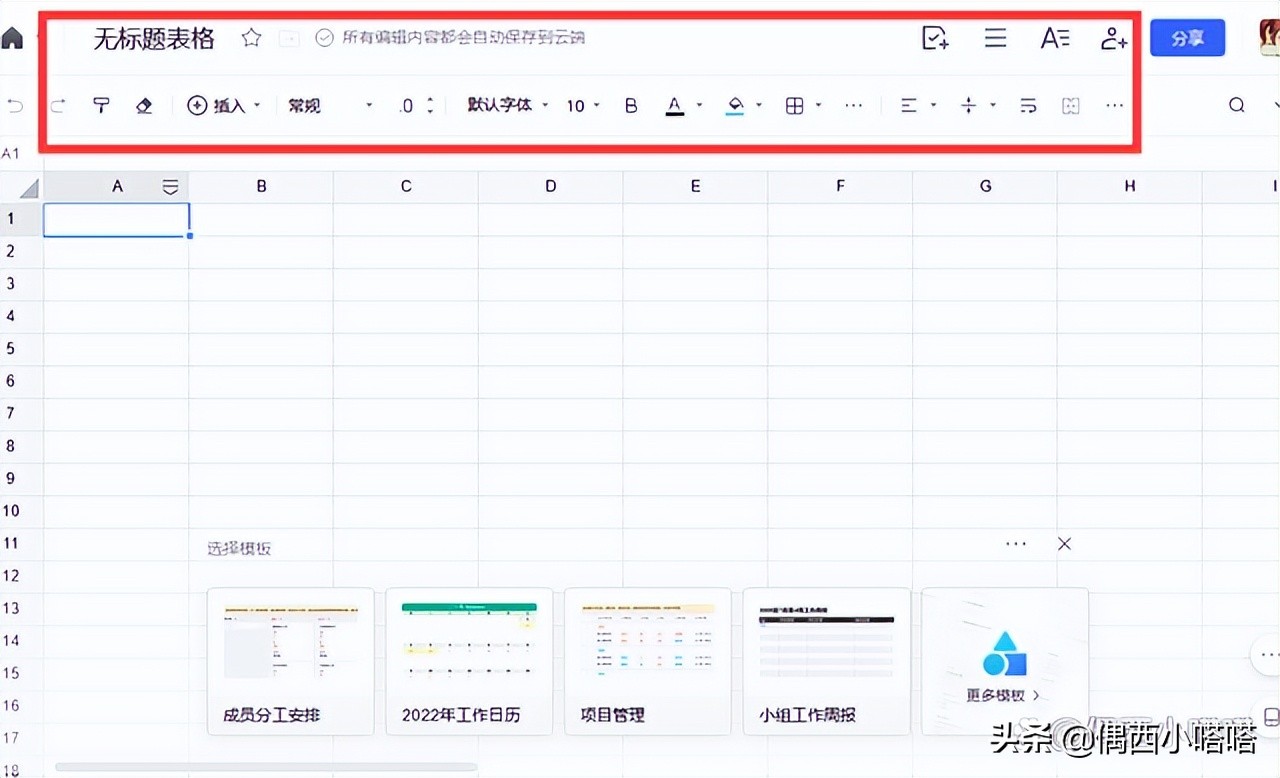Open toolbar overflow menu after merge
This screenshot has height=778, width=1280.
pos(1115,105)
